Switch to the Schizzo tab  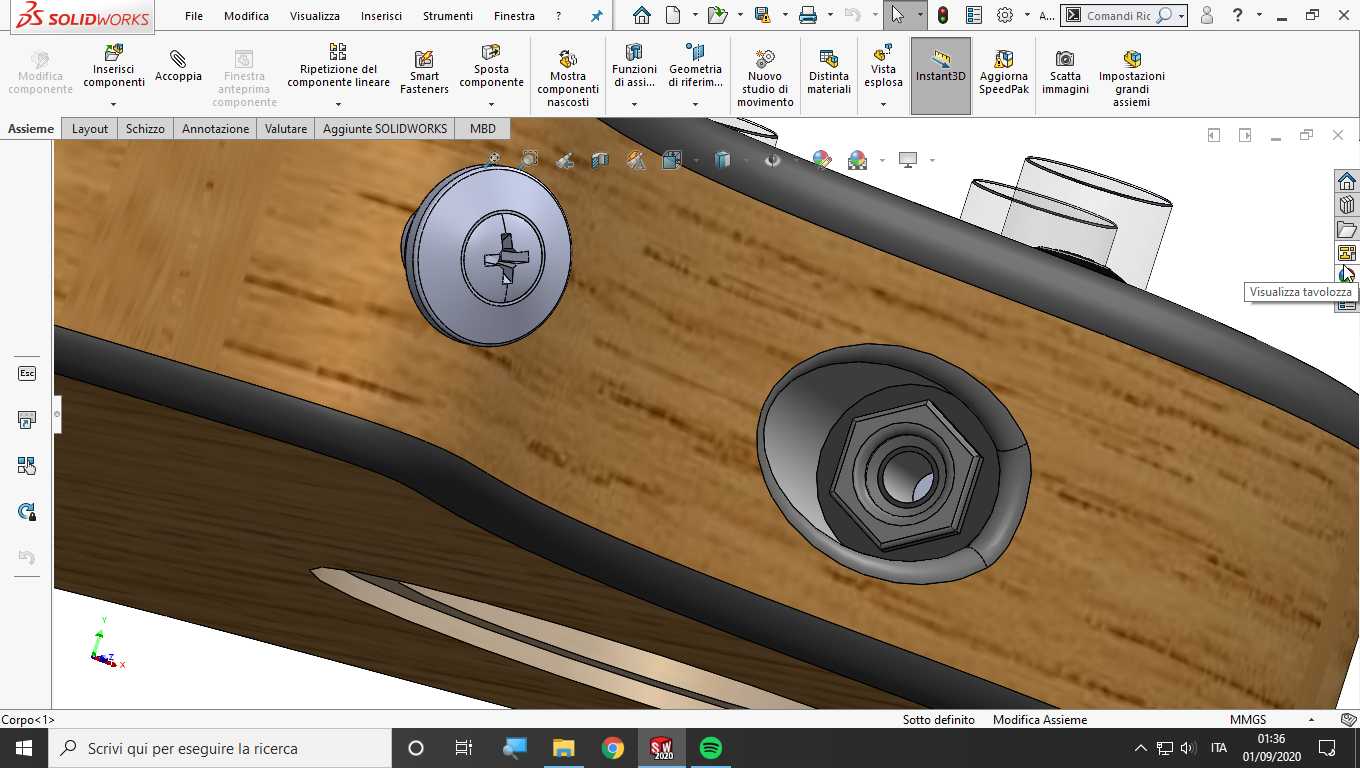[x=145, y=128]
